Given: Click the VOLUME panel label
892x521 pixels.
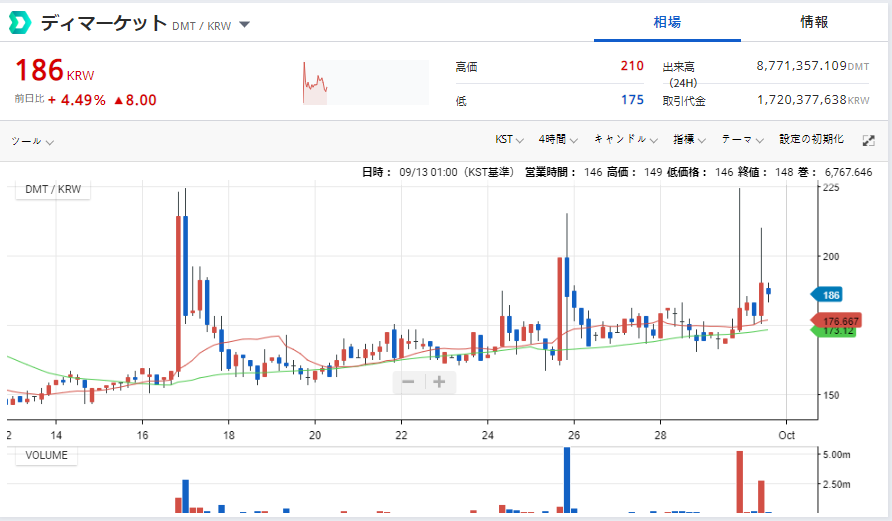Looking at the screenshot, I should pyautogui.click(x=47, y=456).
